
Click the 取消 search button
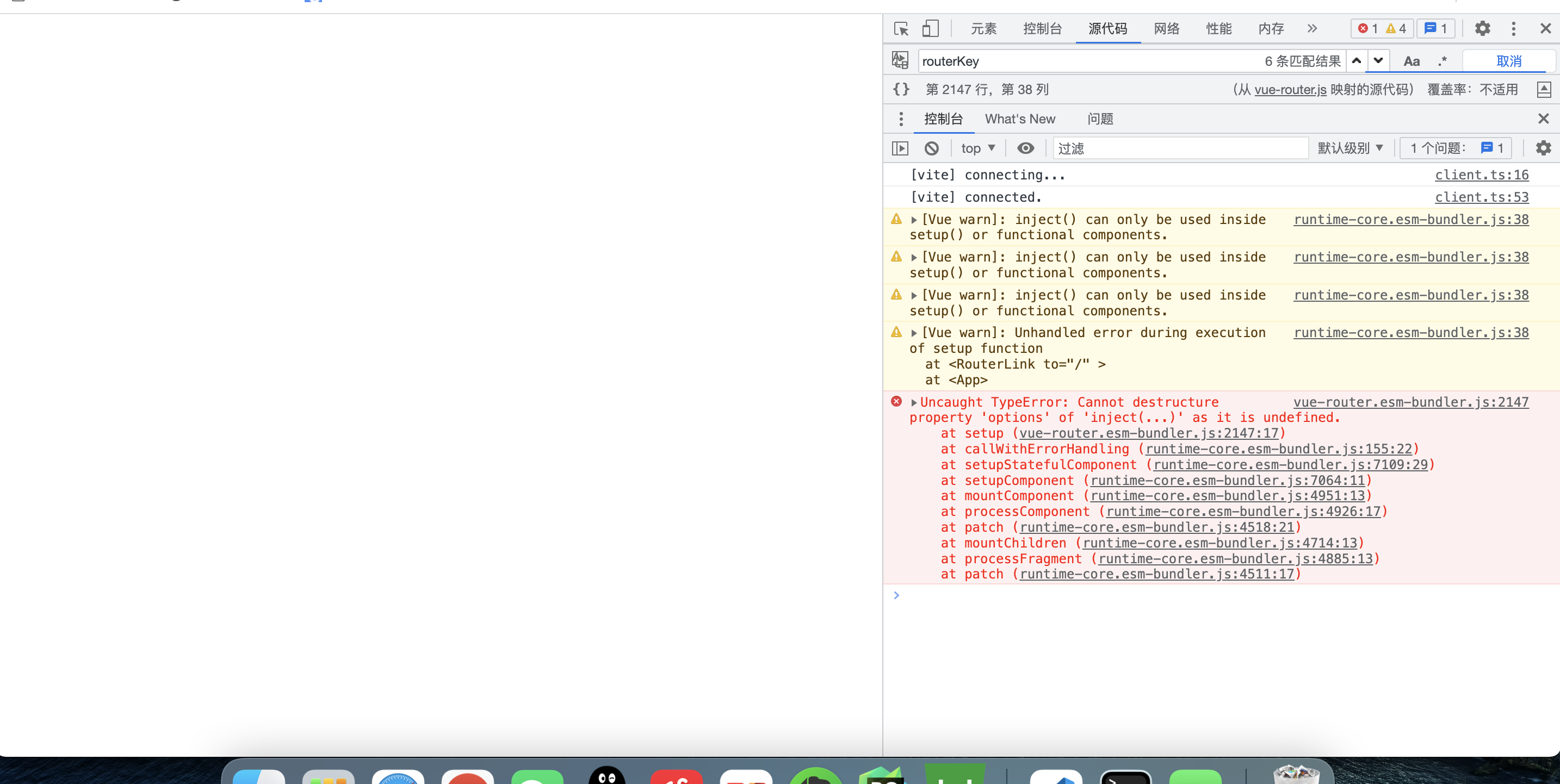point(1508,60)
